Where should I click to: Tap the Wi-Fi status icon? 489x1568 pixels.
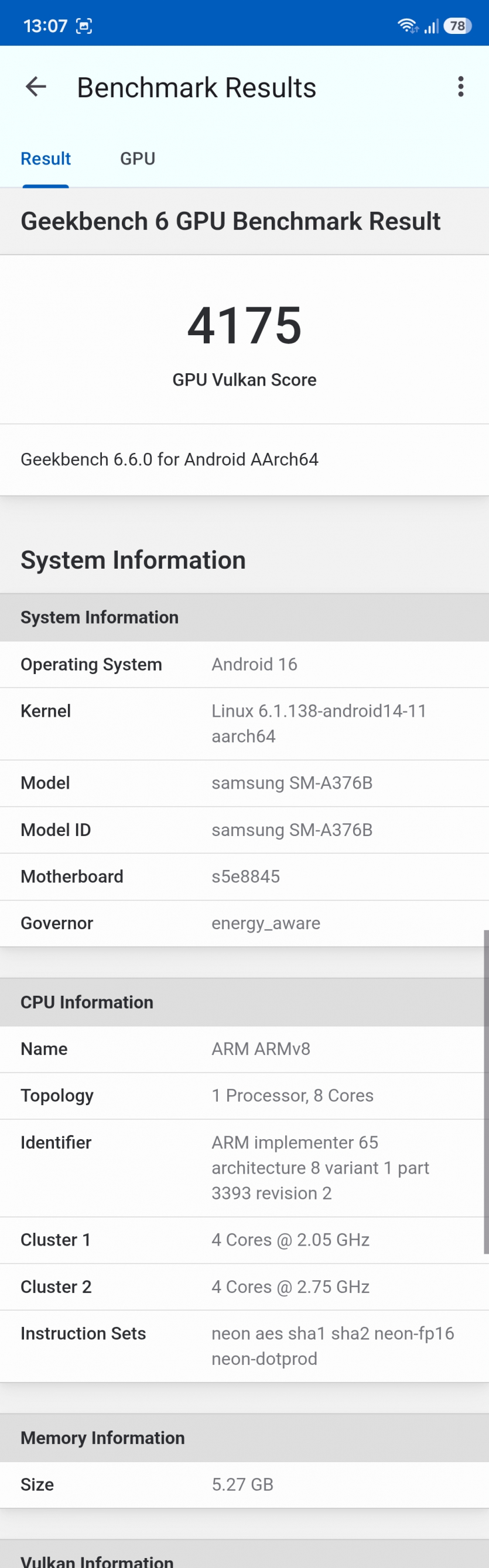tap(407, 26)
